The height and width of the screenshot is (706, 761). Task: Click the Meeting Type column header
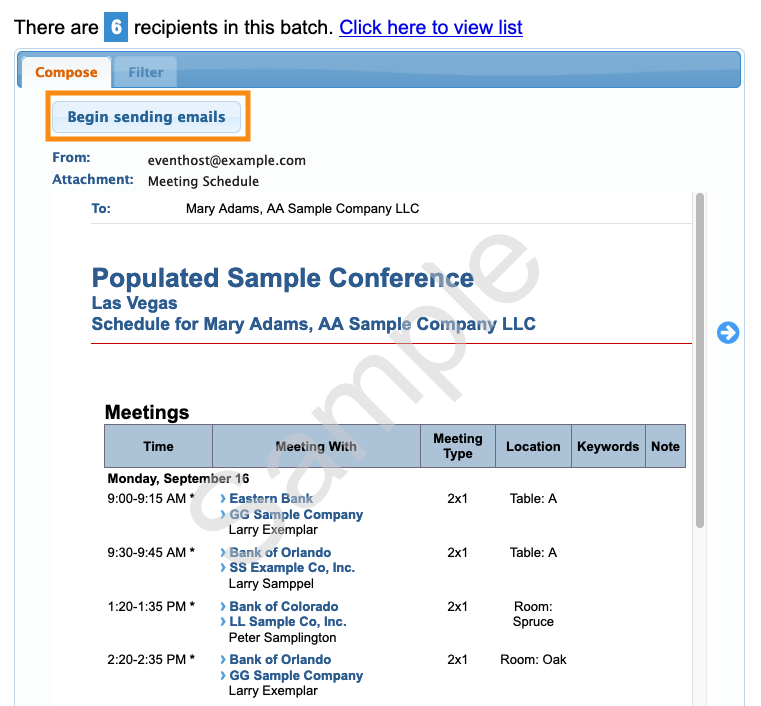pyautogui.click(x=458, y=446)
